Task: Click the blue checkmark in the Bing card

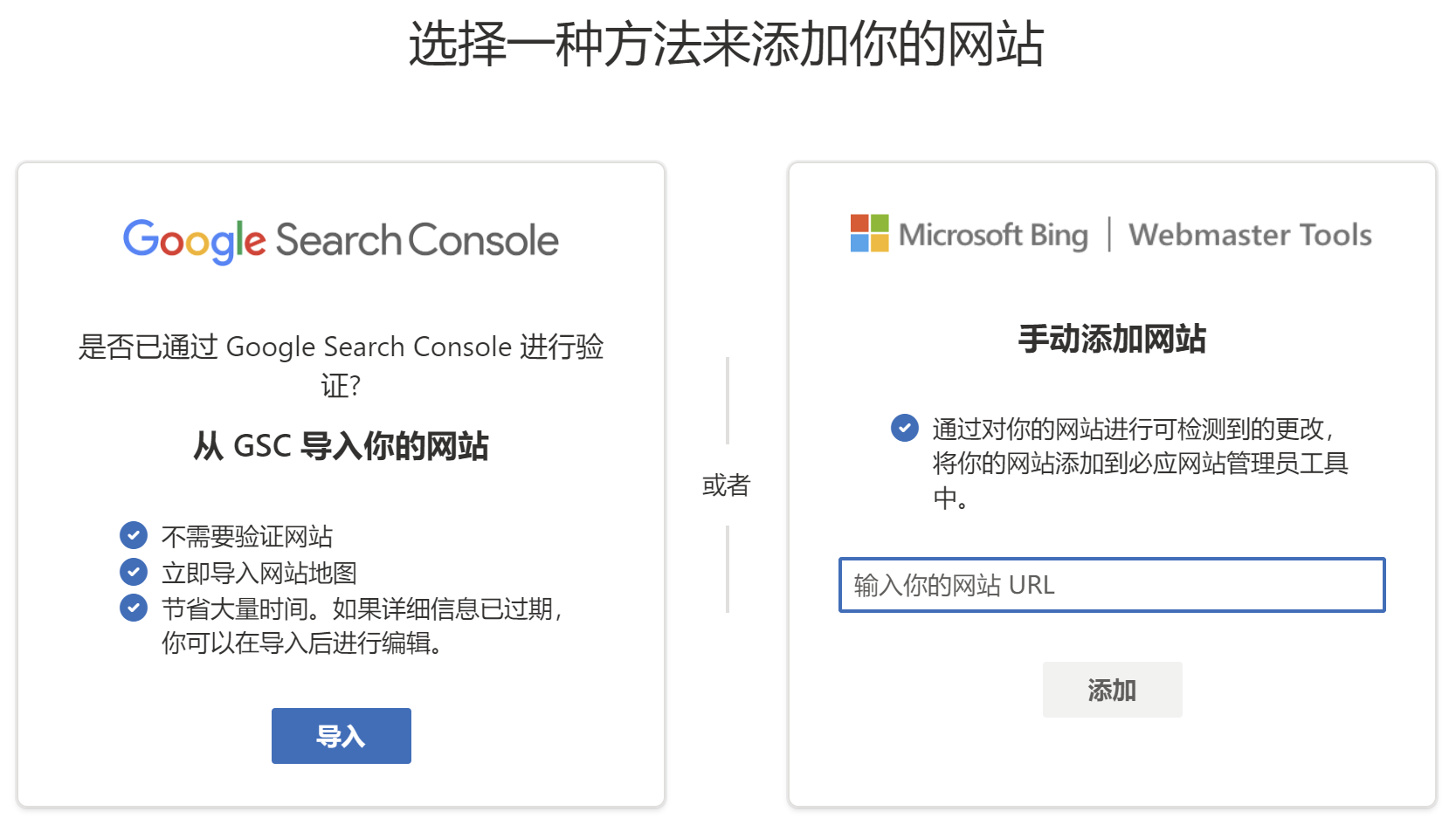Action: click(905, 429)
